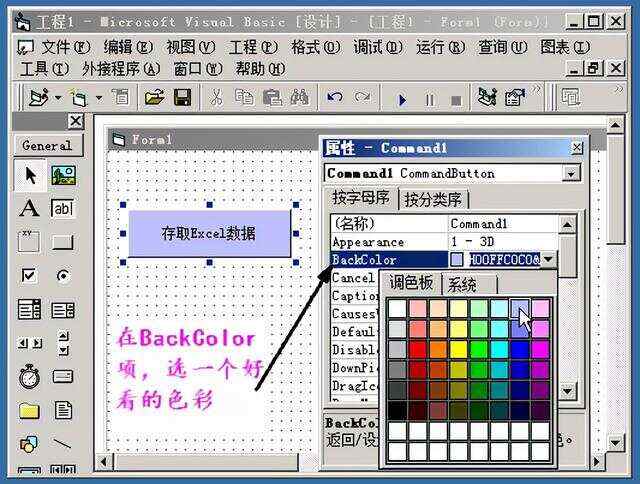Open the 格式(O) menu
640x484 pixels.
pos(315,47)
